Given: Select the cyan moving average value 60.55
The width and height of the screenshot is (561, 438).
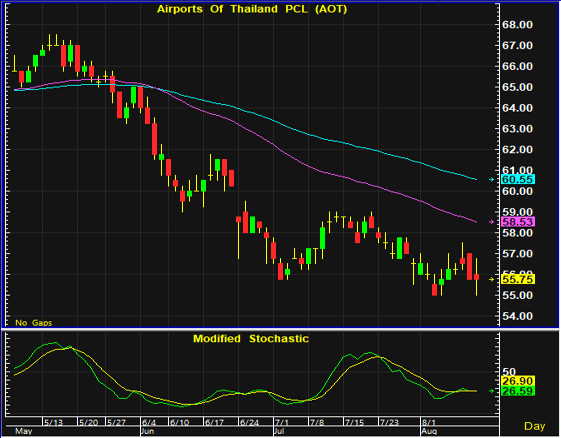Looking at the screenshot, I should pos(518,179).
